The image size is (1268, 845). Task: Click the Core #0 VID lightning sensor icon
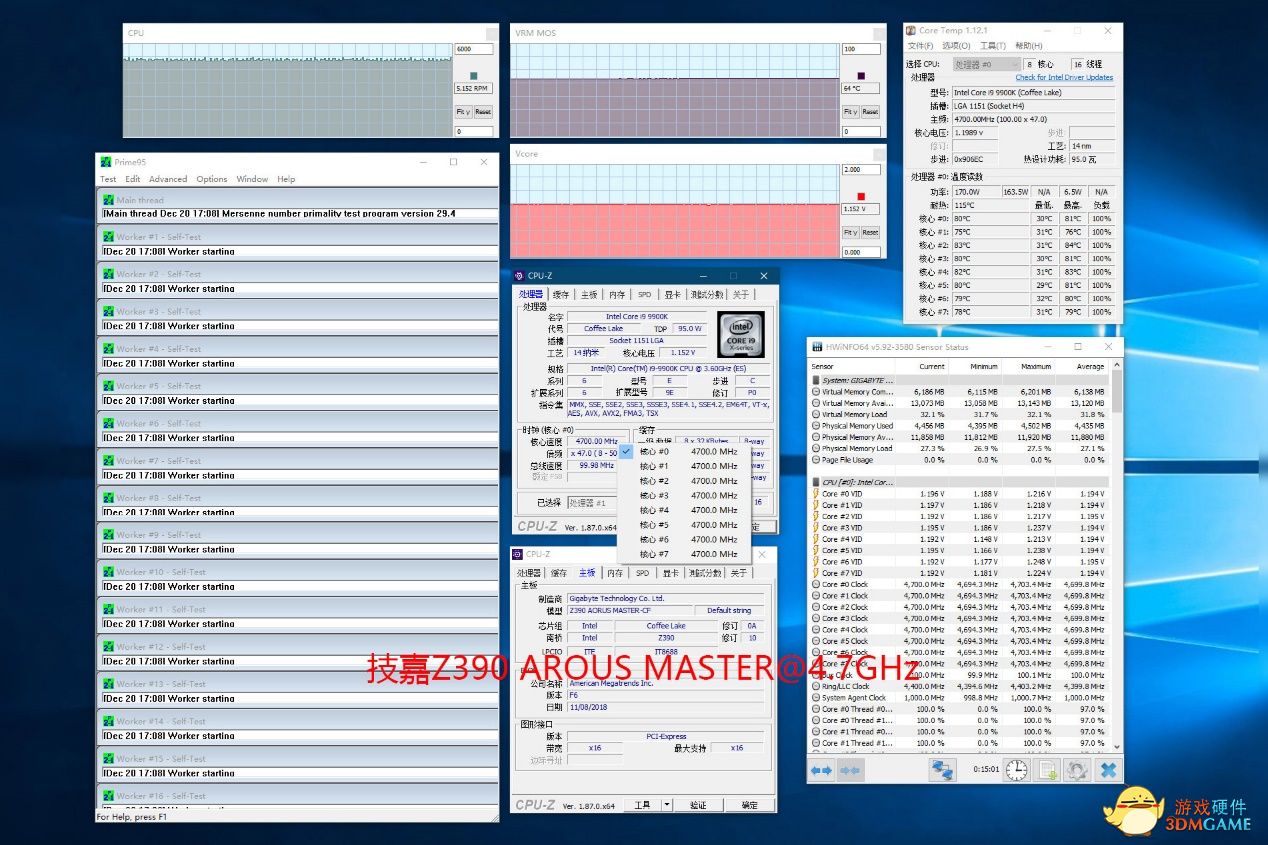pos(815,494)
